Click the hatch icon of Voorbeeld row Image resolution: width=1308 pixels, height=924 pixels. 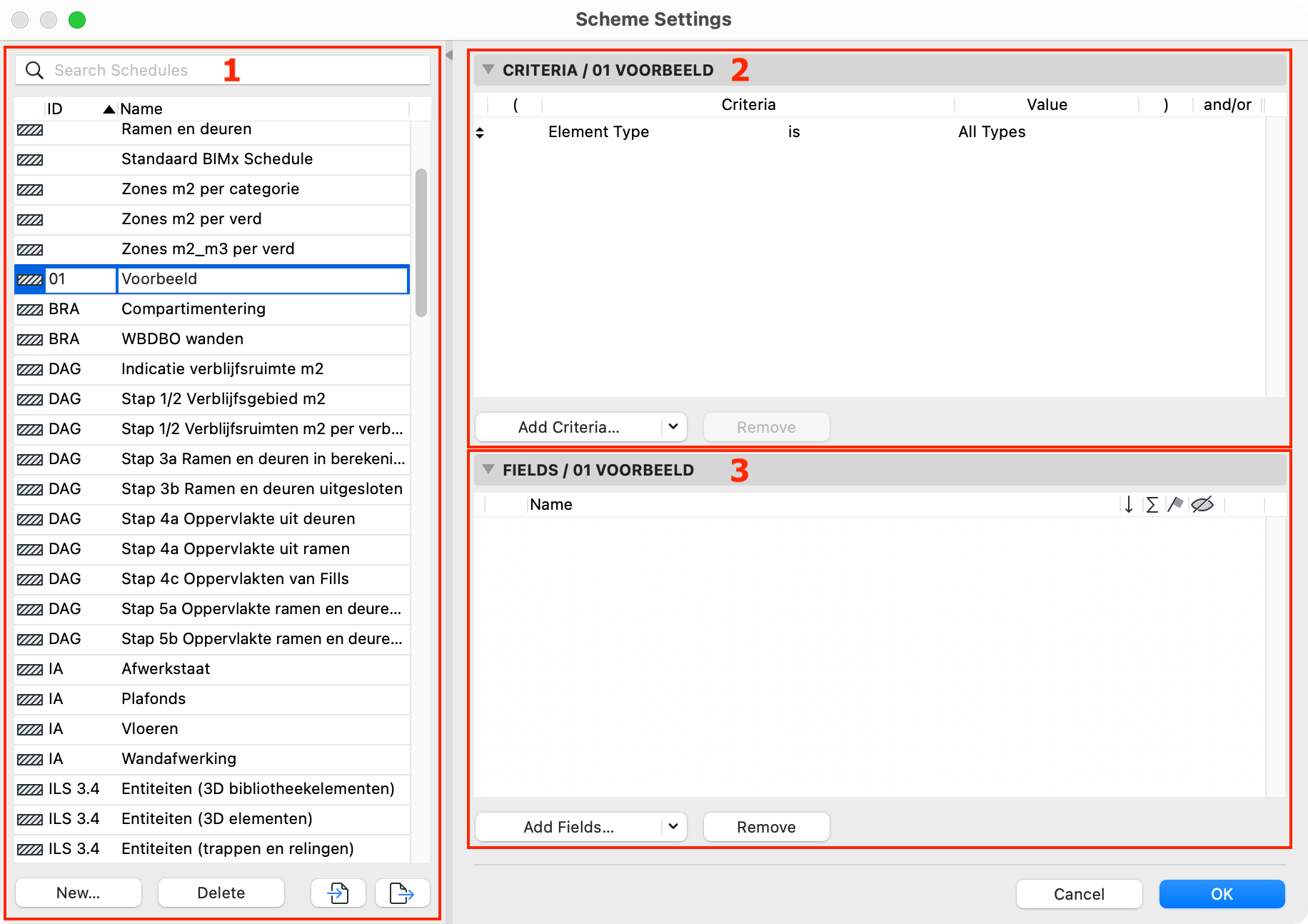(30, 279)
